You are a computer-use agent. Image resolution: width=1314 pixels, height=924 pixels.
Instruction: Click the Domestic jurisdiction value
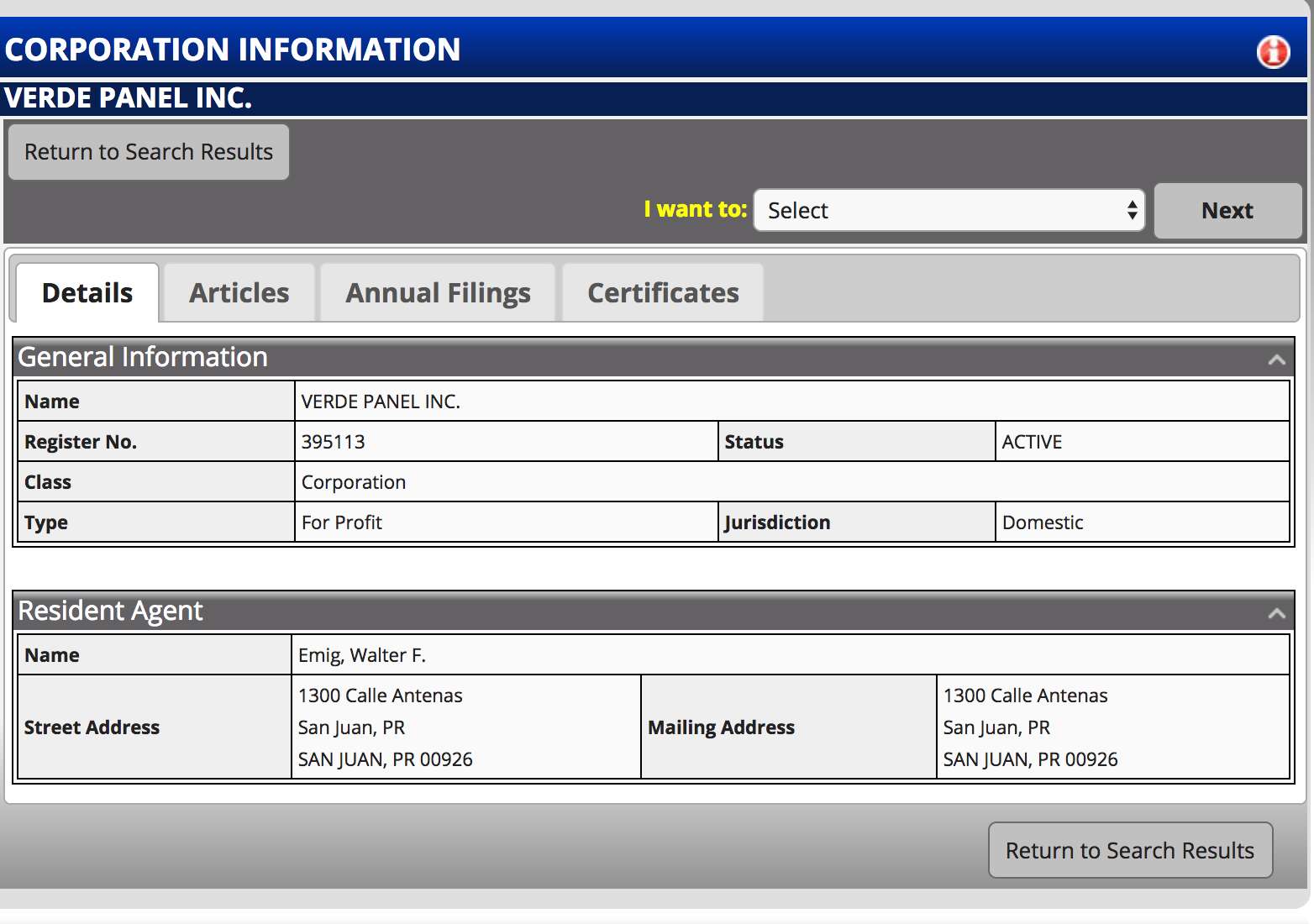click(1043, 522)
